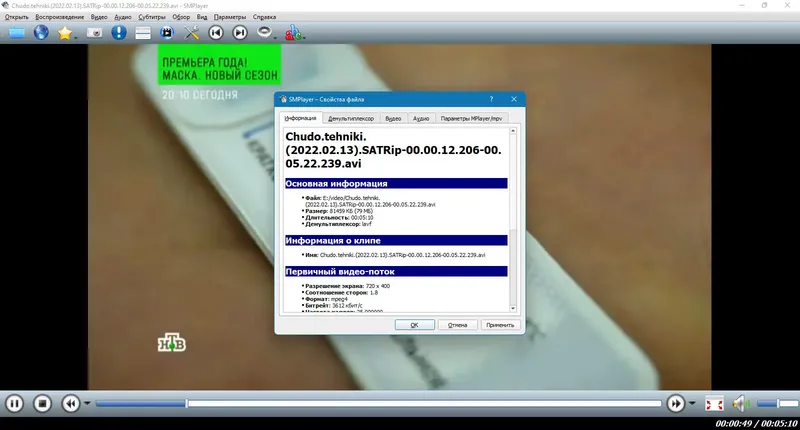Expand the rewind options dropdown arrow
This screenshot has height=430, width=800.
[87, 403]
